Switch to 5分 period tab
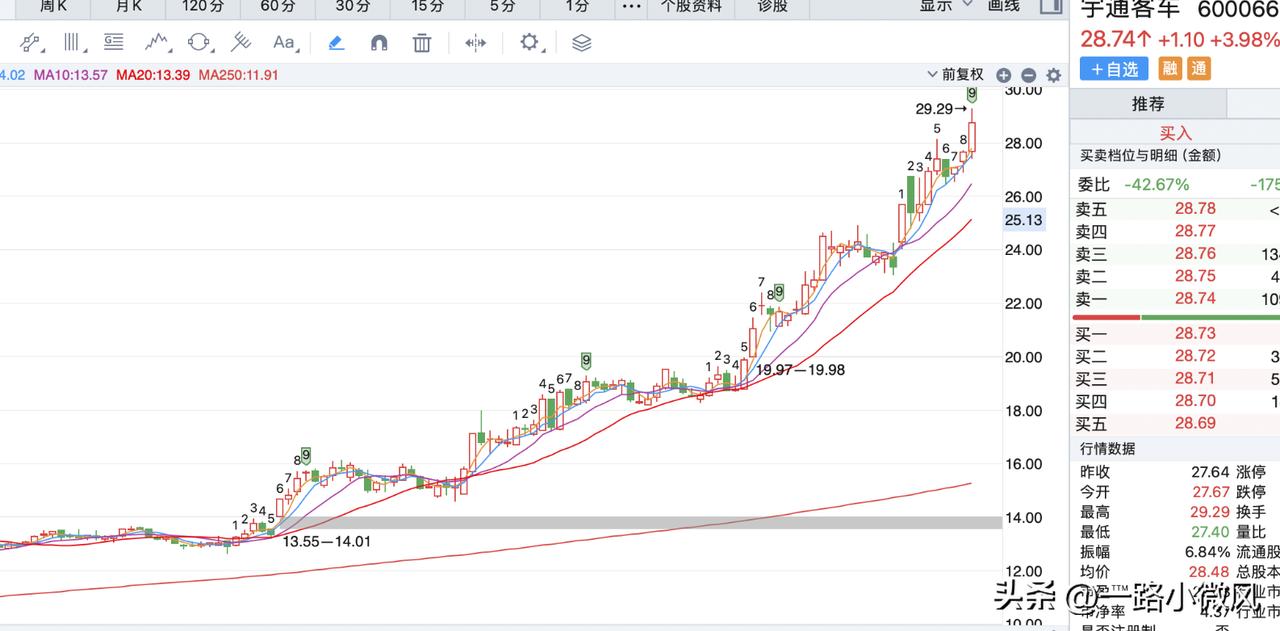1280x631 pixels. [x=503, y=6]
